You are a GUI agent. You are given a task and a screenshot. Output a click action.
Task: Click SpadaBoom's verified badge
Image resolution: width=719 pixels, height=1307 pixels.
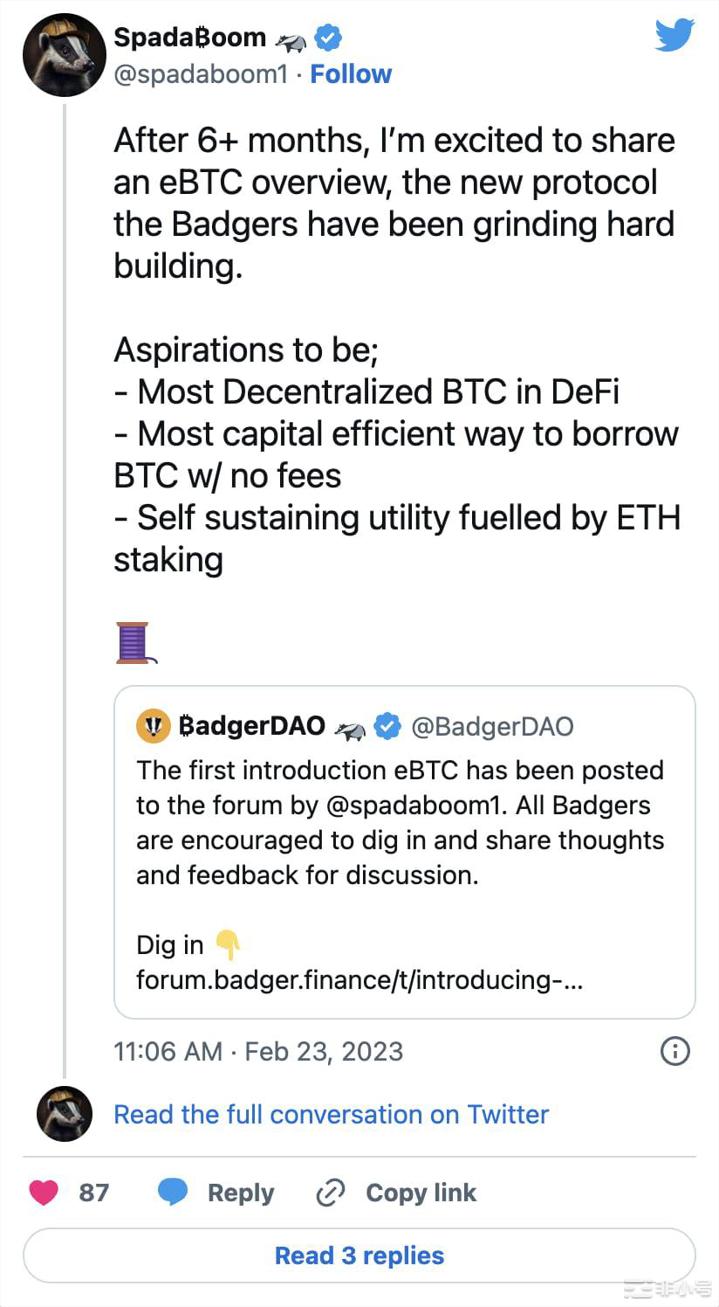click(327, 36)
